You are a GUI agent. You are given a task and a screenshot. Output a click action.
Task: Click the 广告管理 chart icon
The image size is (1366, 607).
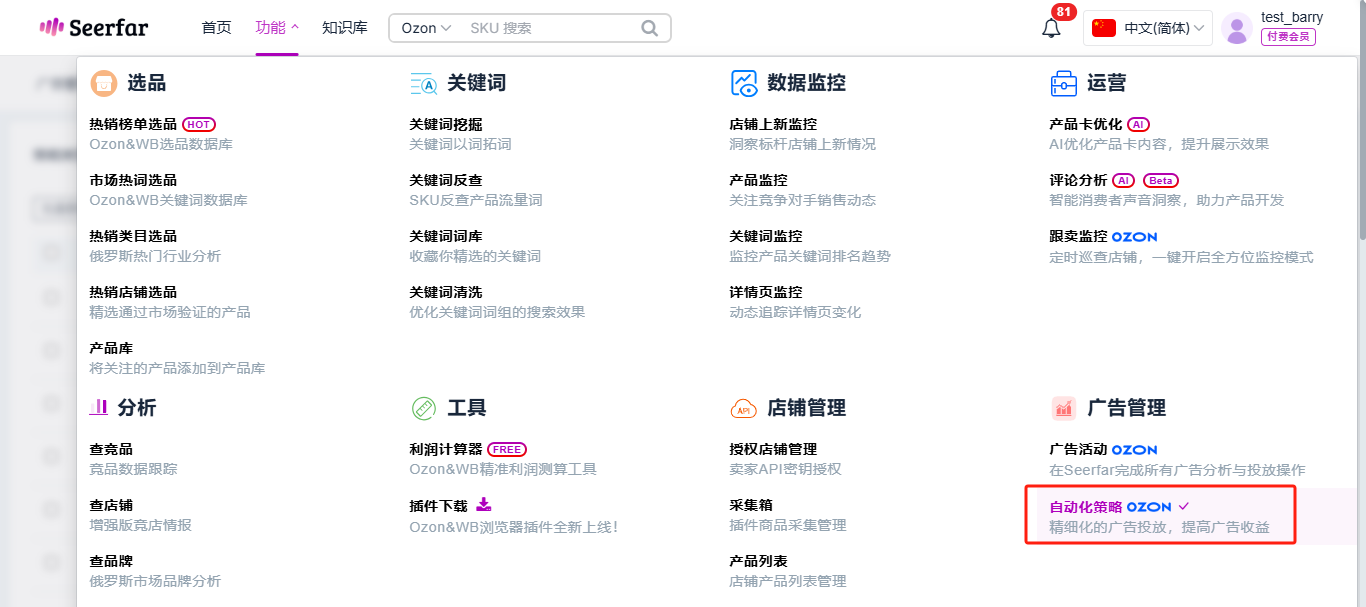[1063, 408]
